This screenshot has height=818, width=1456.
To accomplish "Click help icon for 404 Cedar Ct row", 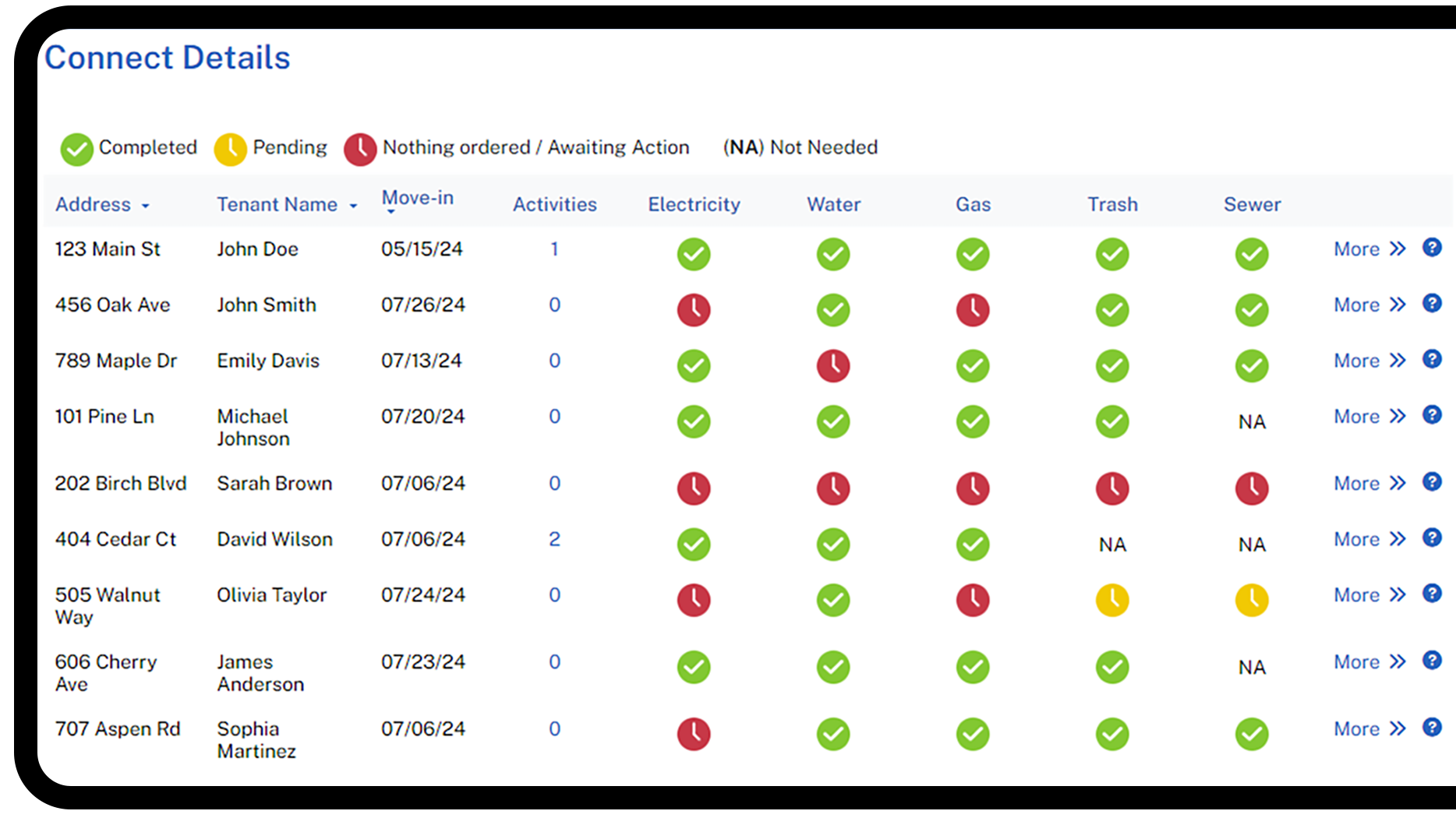I will 1432,538.
